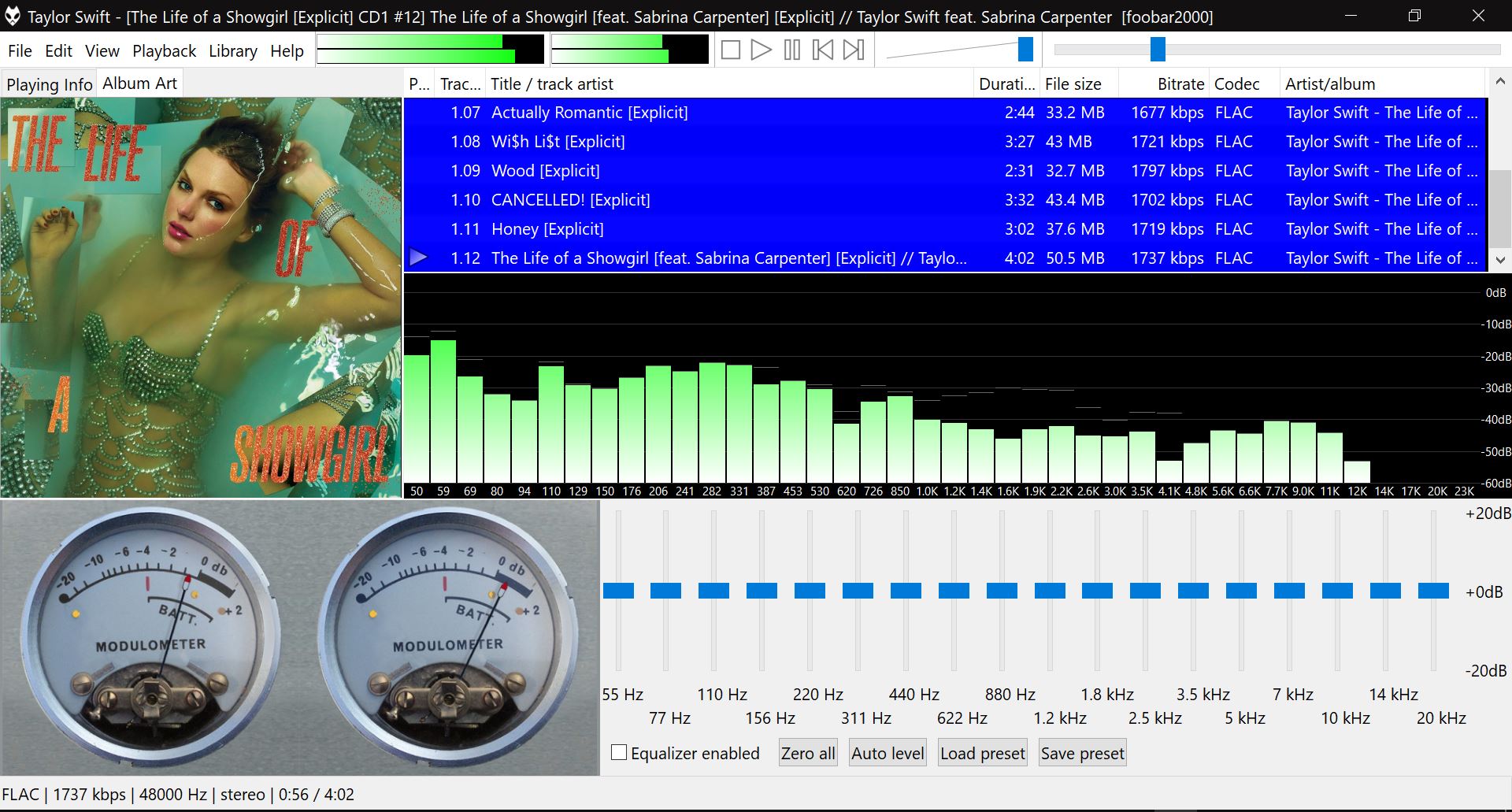Viewport: 1512px width, 812px height.
Task: Click the foobar2000 app icon in title bar
Action: click(x=13, y=16)
